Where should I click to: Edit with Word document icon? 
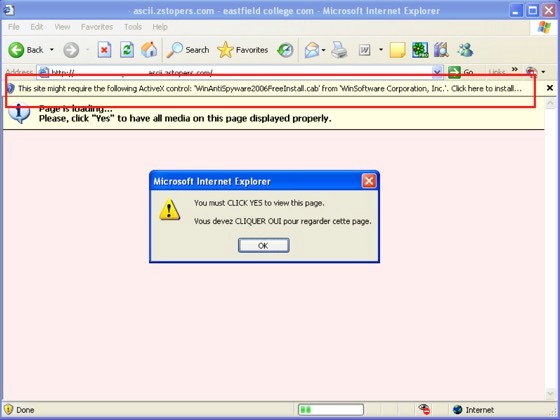tap(364, 50)
